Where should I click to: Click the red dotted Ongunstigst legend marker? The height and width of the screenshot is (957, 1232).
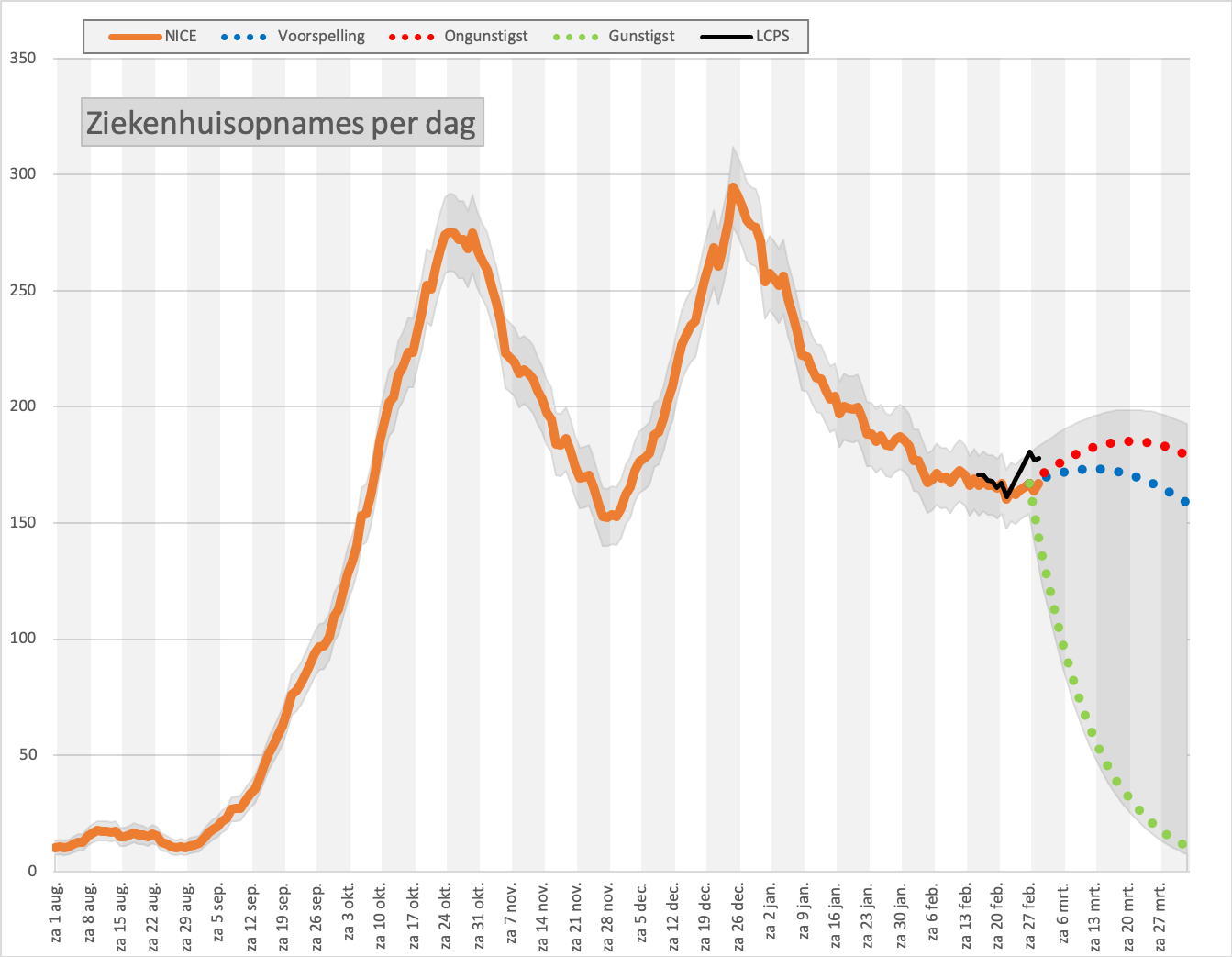tap(411, 37)
